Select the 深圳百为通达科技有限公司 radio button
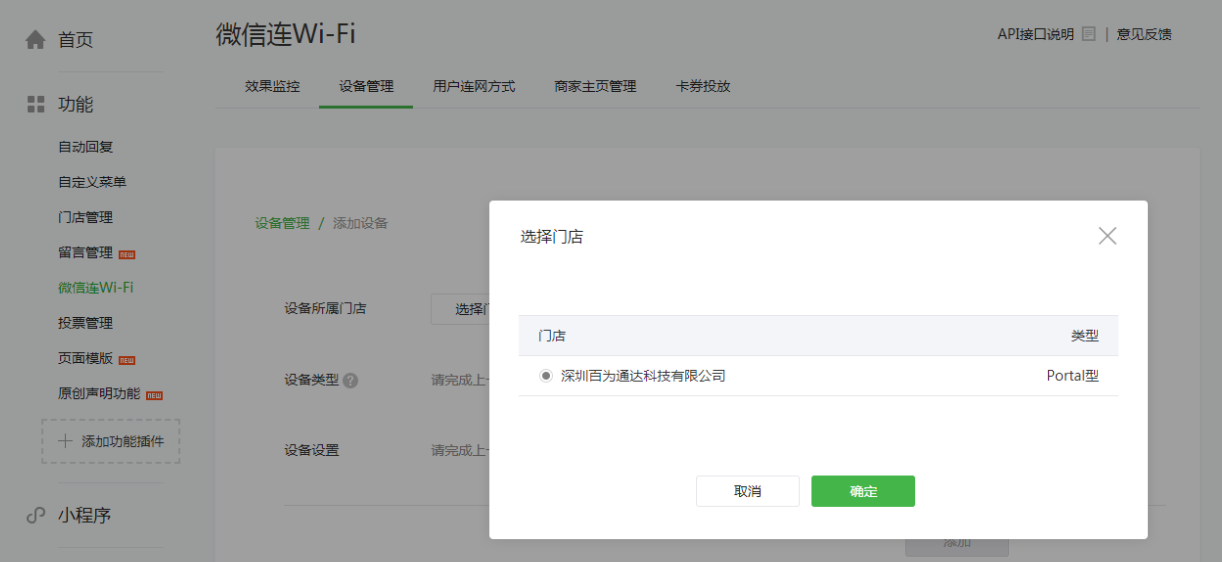The image size is (1222, 562). 546,376
